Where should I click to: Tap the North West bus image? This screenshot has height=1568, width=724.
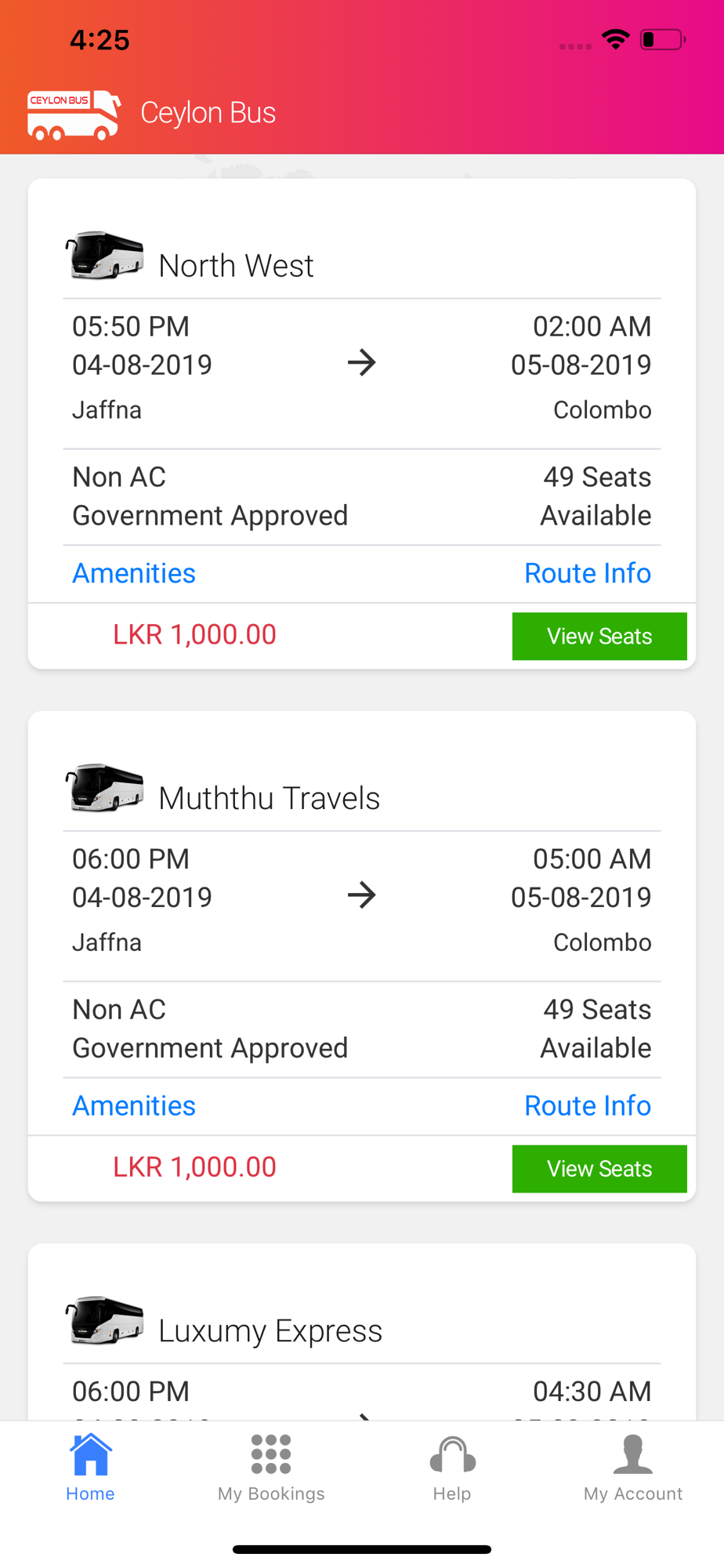point(105,256)
